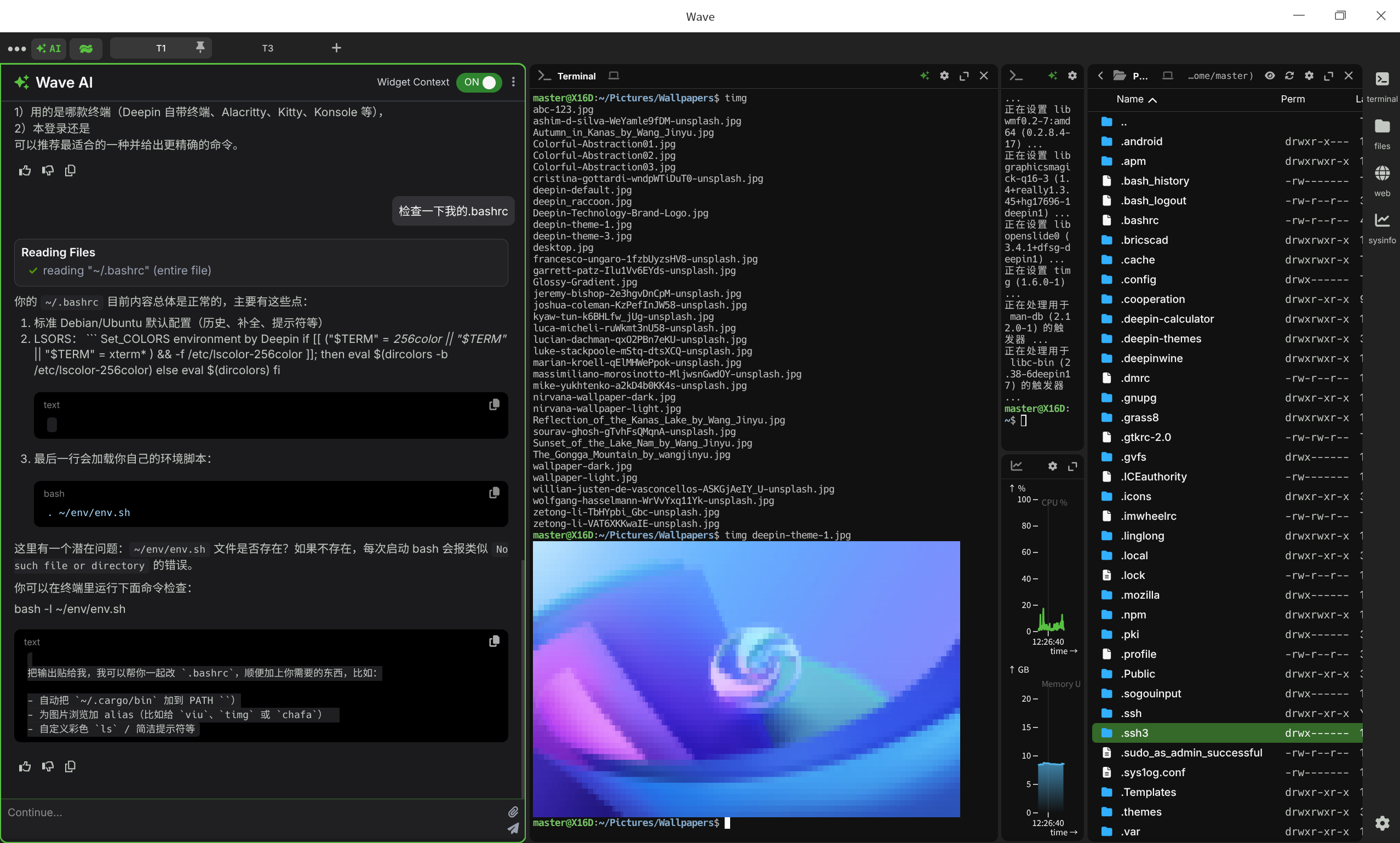Screen dimensions: 1400x843
Task: Open the AI panel button in tab bar
Action: click(49, 48)
